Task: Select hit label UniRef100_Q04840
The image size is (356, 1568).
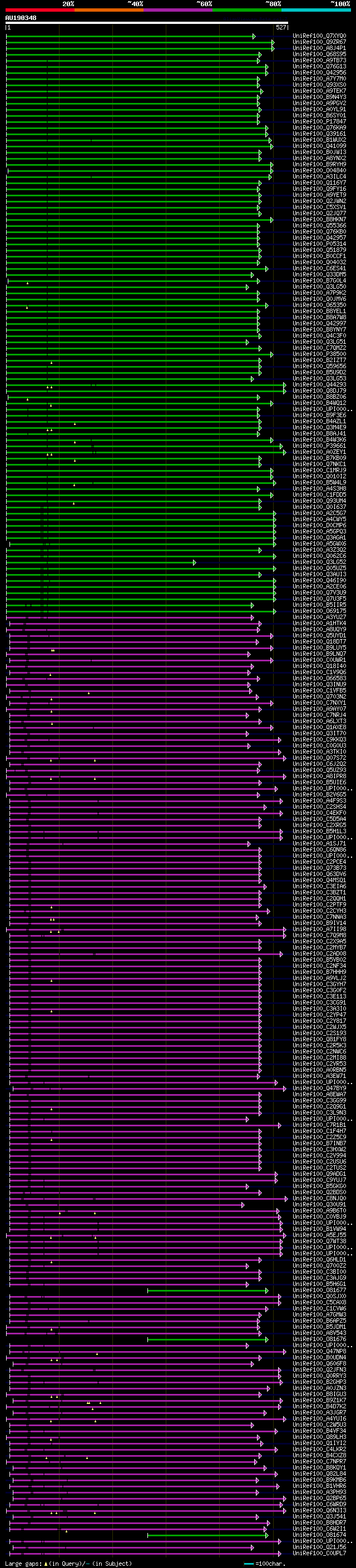Action: (319, 171)
